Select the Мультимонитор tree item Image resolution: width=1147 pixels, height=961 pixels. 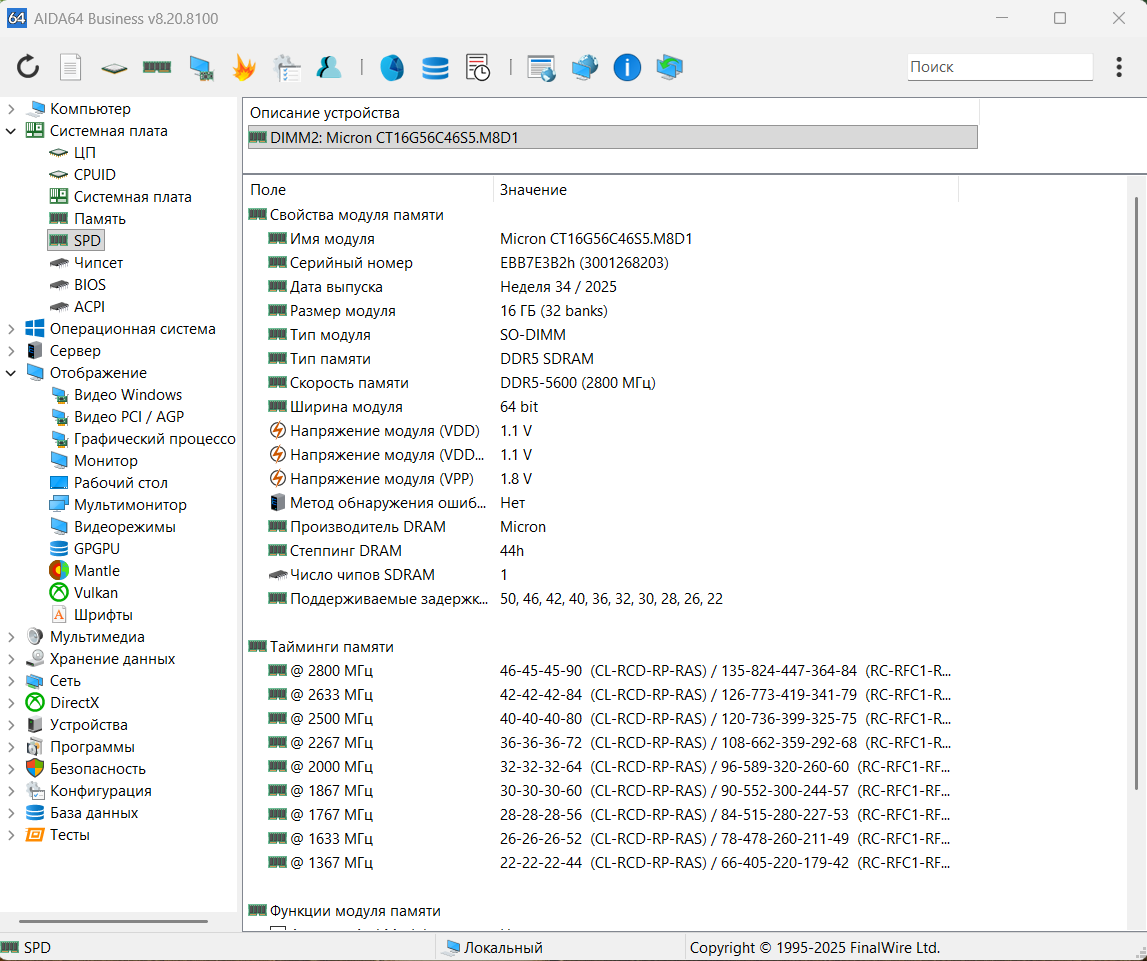129,505
